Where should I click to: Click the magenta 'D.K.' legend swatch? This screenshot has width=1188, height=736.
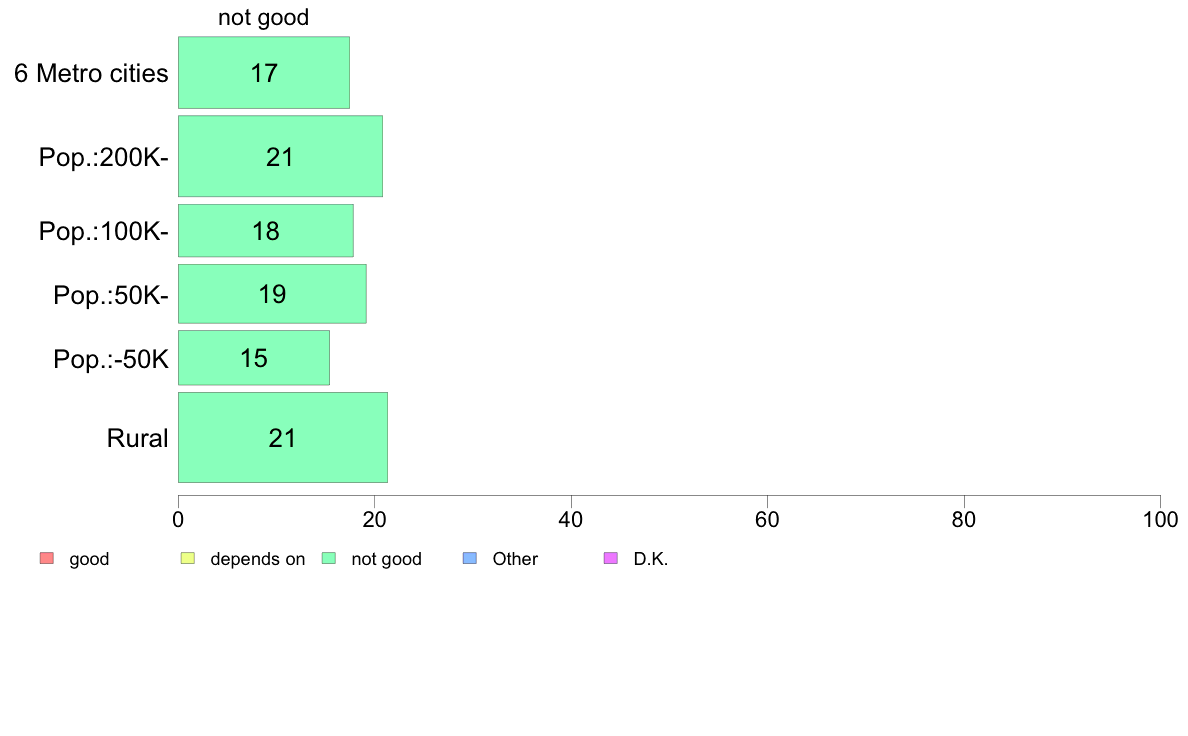click(x=611, y=559)
